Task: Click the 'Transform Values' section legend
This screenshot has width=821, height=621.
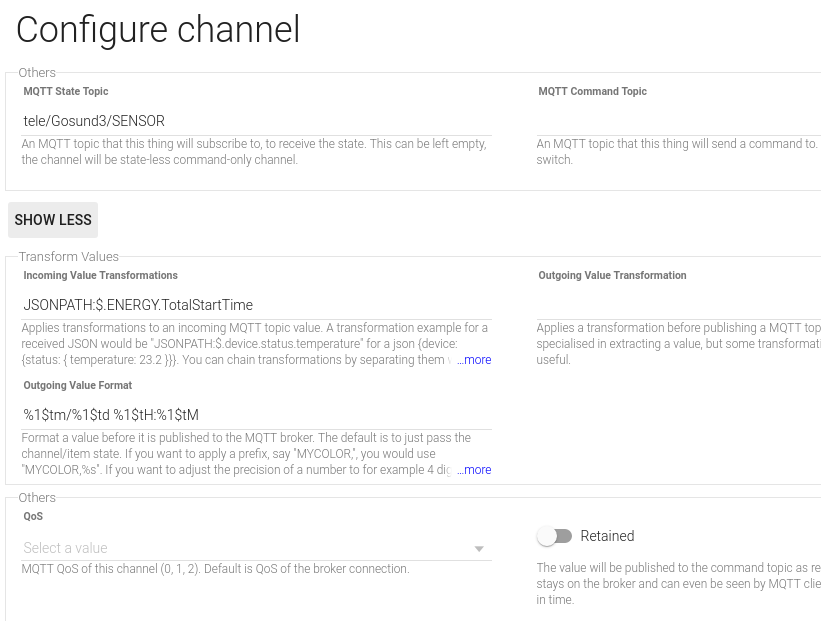Action: click(68, 257)
